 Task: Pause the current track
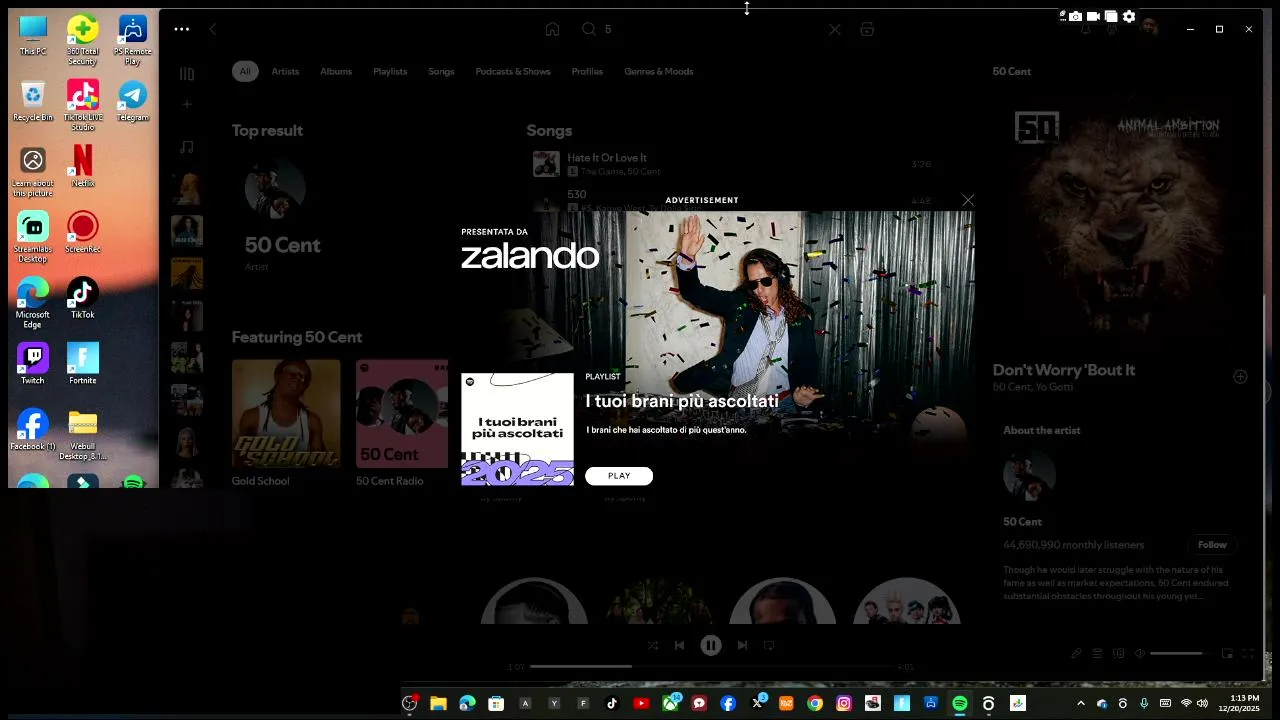pyautogui.click(x=711, y=646)
